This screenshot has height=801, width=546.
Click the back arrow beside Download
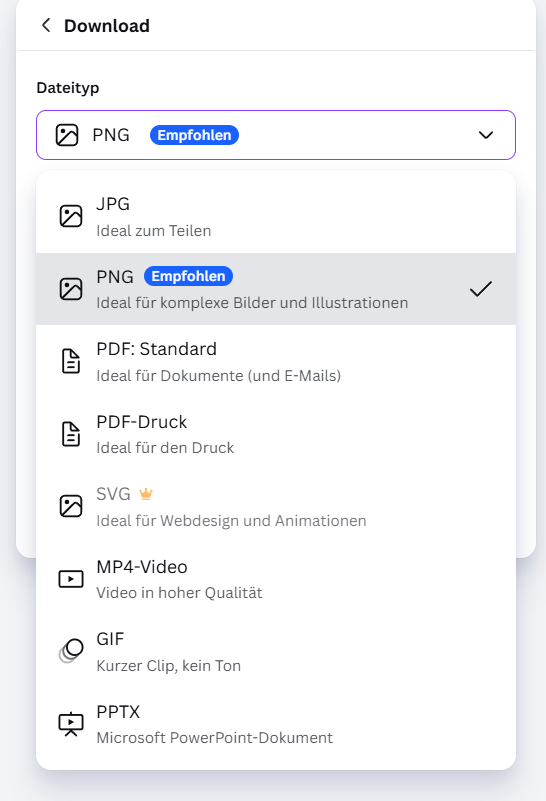tap(46, 25)
